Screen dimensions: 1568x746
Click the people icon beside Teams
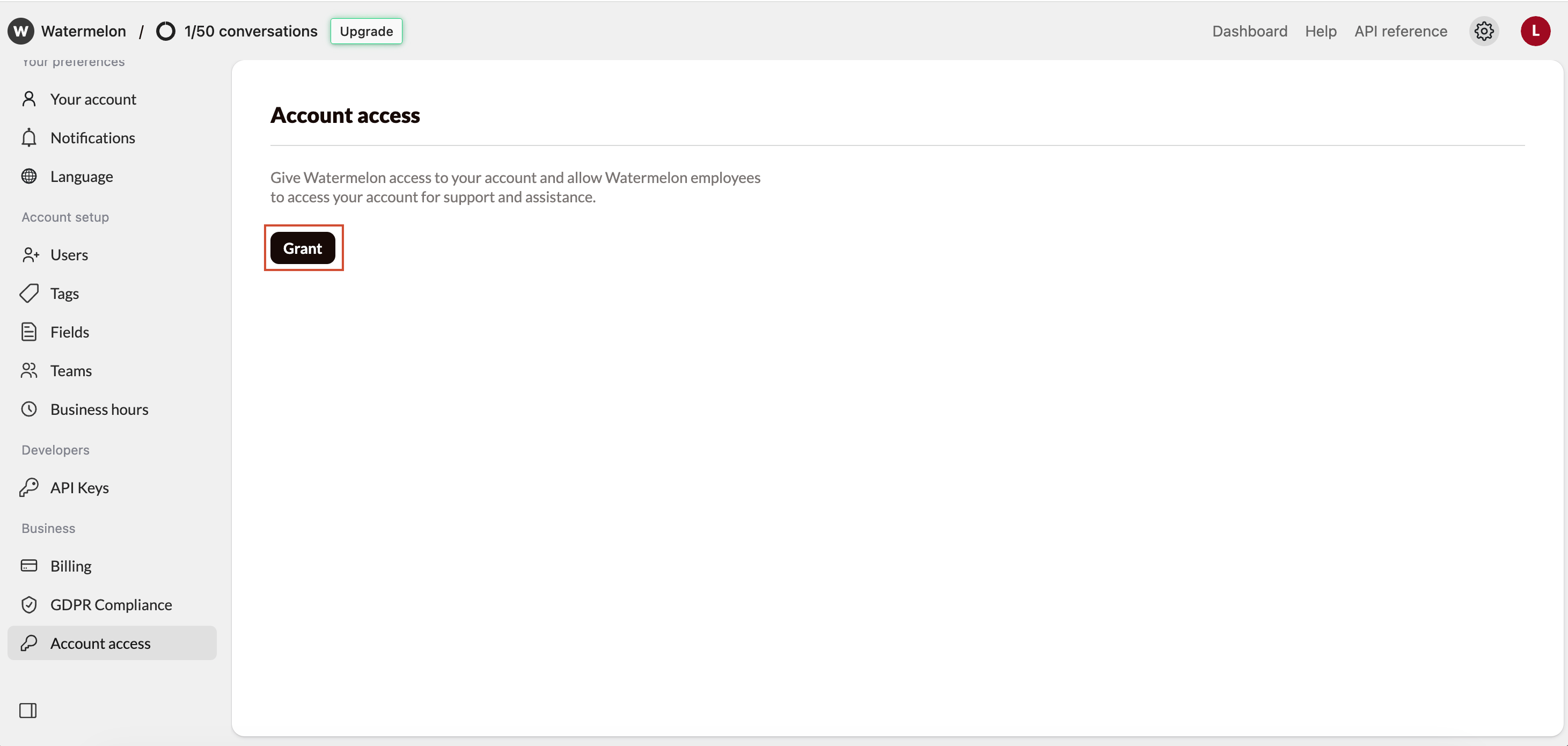[28, 371]
